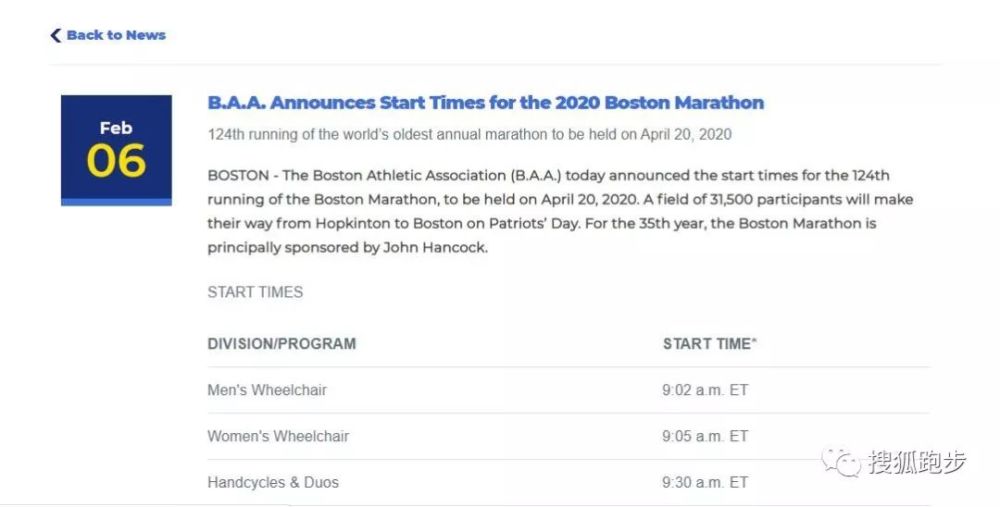
Task: Click the Feb month label
Action: pyautogui.click(x=116, y=128)
